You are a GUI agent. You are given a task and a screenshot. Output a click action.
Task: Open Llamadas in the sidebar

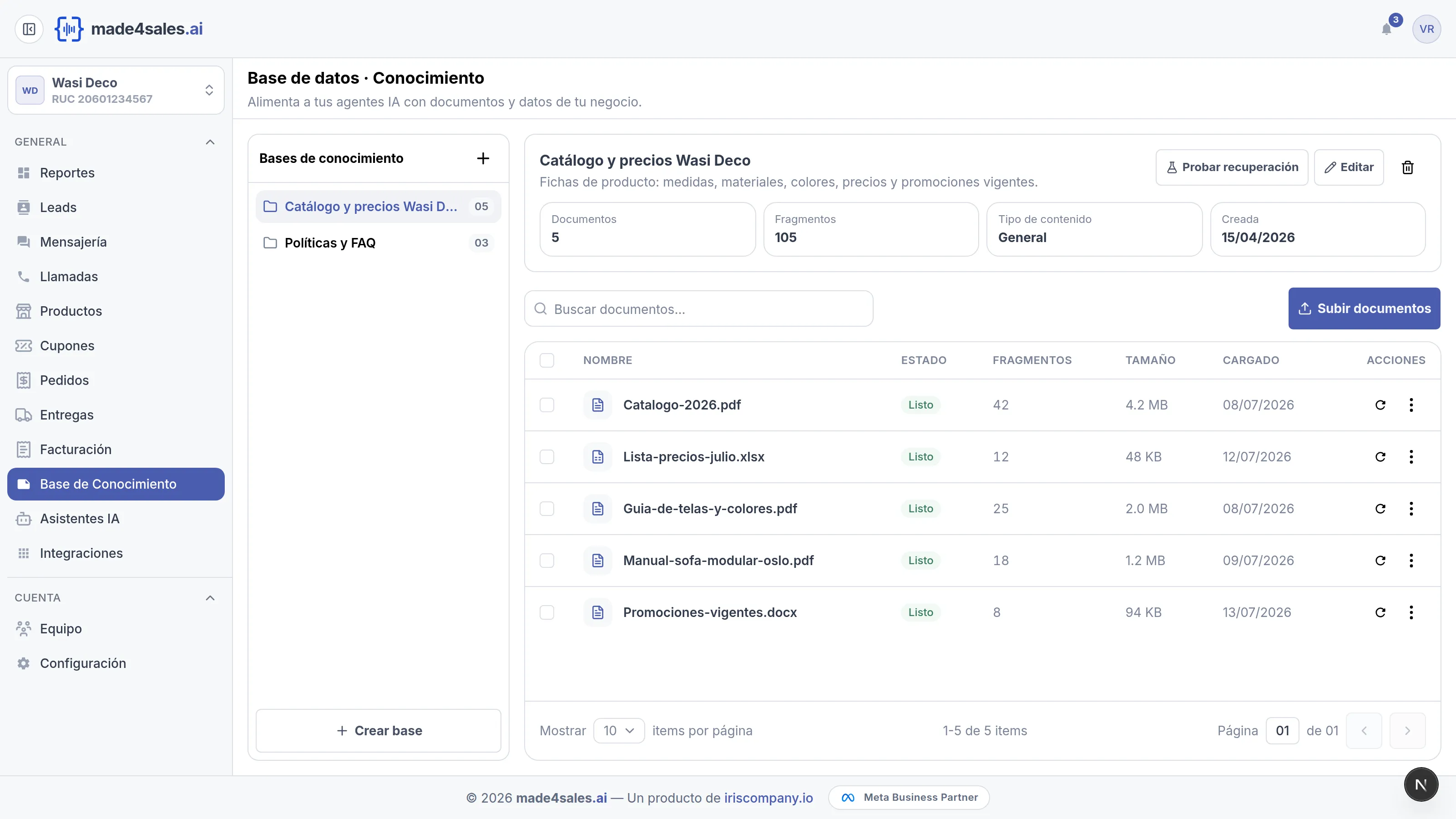116,277
